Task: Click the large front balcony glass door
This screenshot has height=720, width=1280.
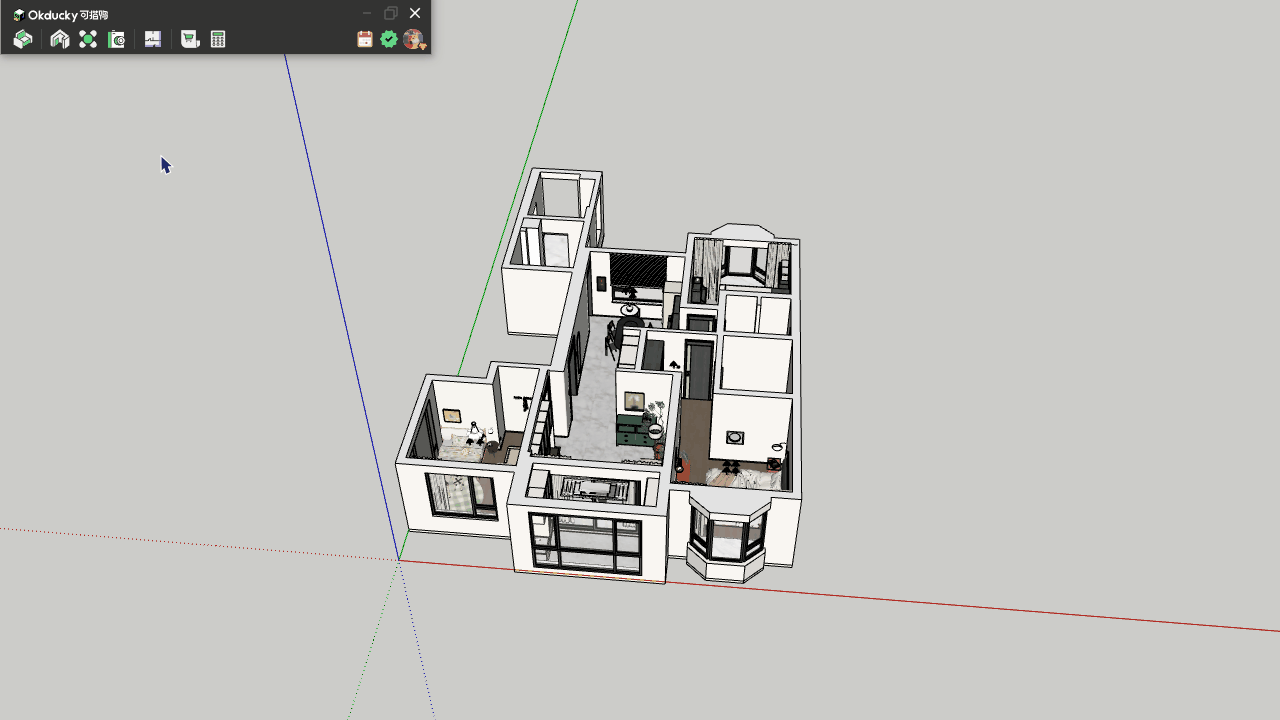Action: point(586,544)
